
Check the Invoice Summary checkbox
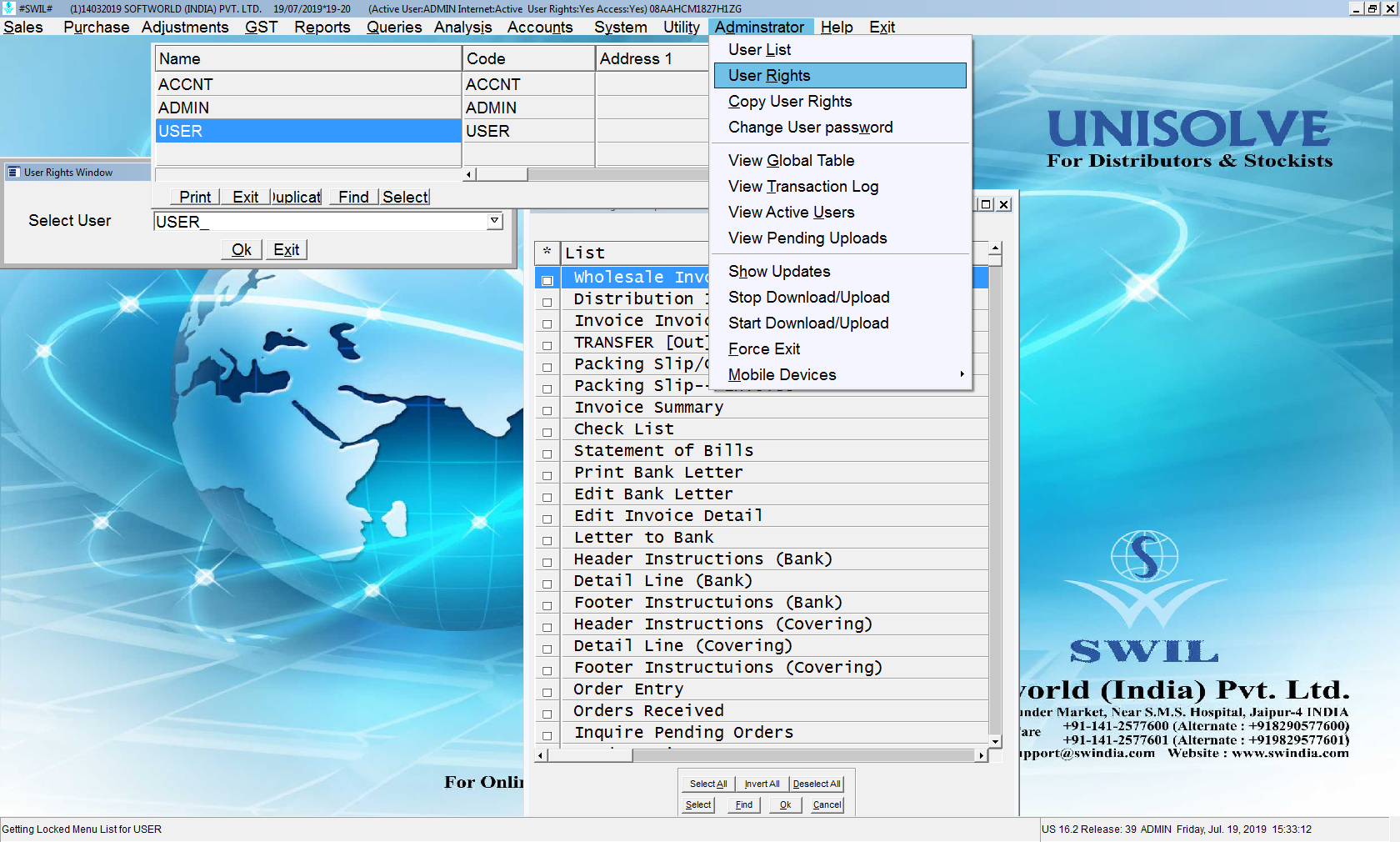[x=547, y=411]
